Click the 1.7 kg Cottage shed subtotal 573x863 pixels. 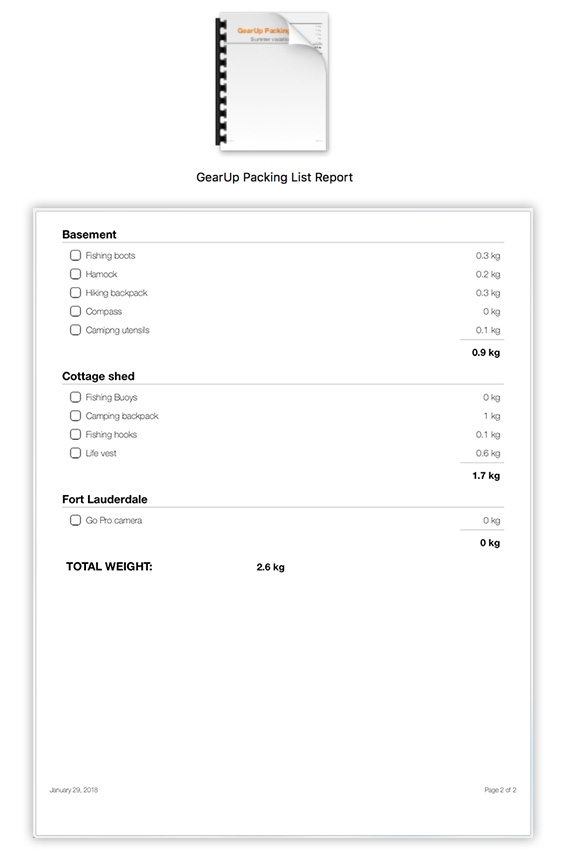coord(486,476)
